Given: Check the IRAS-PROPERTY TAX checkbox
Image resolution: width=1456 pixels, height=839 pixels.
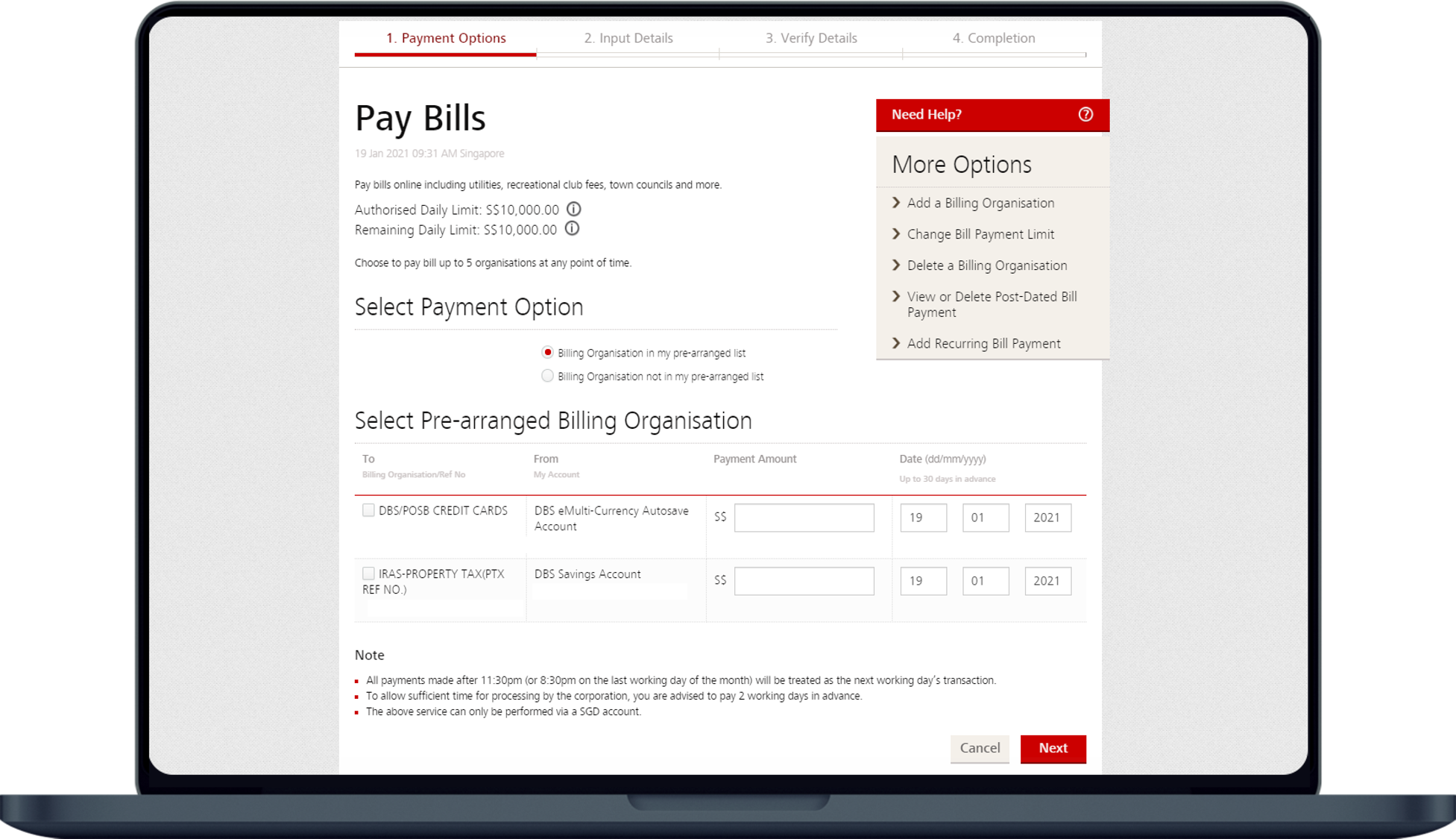Looking at the screenshot, I should click(x=368, y=574).
